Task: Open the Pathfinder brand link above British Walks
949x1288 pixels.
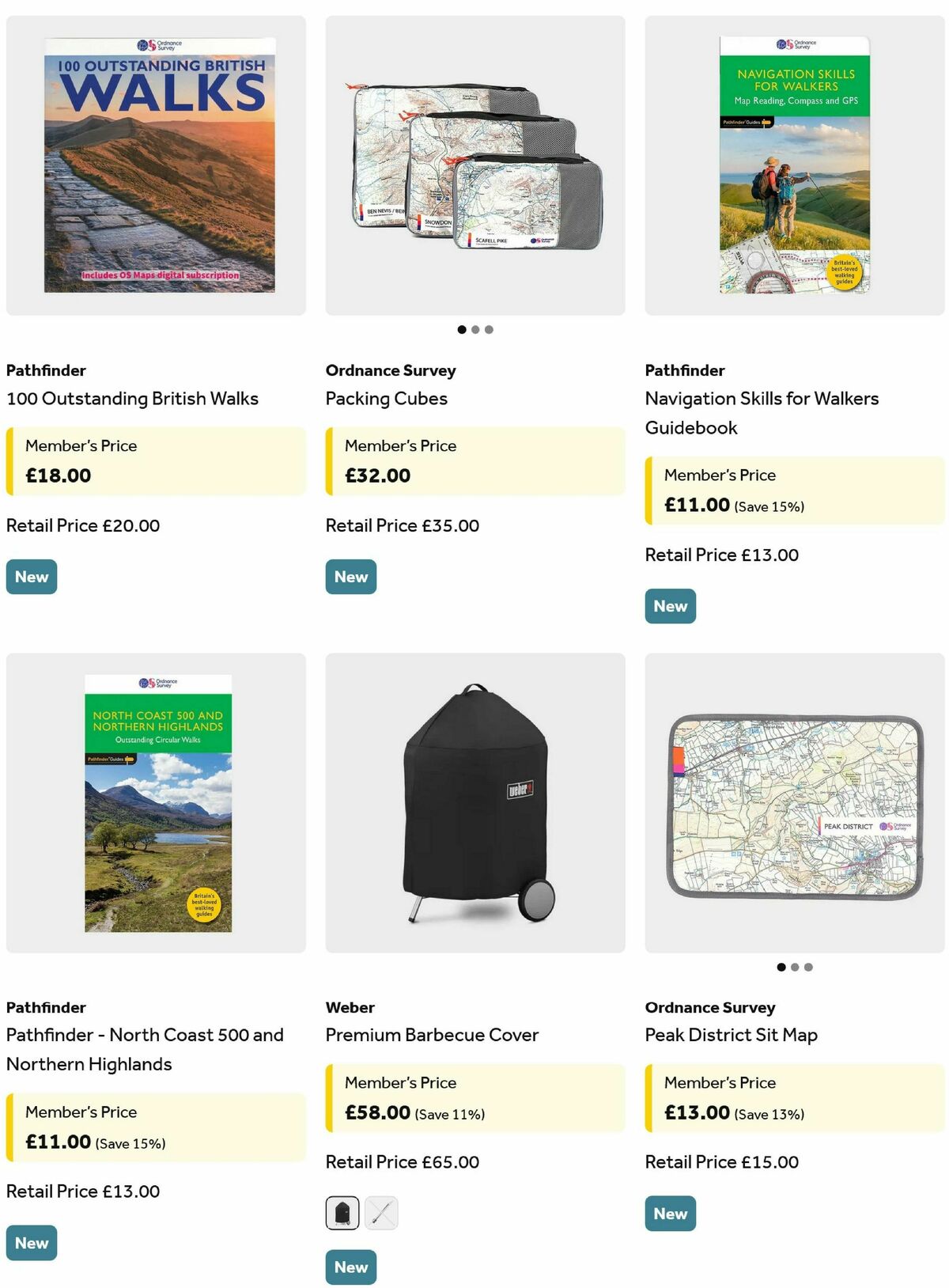Action: 46,369
